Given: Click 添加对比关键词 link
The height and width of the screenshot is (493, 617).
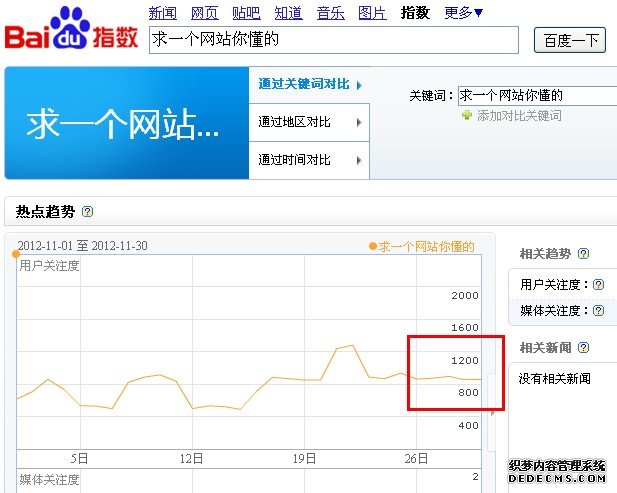Looking at the screenshot, I should click(519, 116).
